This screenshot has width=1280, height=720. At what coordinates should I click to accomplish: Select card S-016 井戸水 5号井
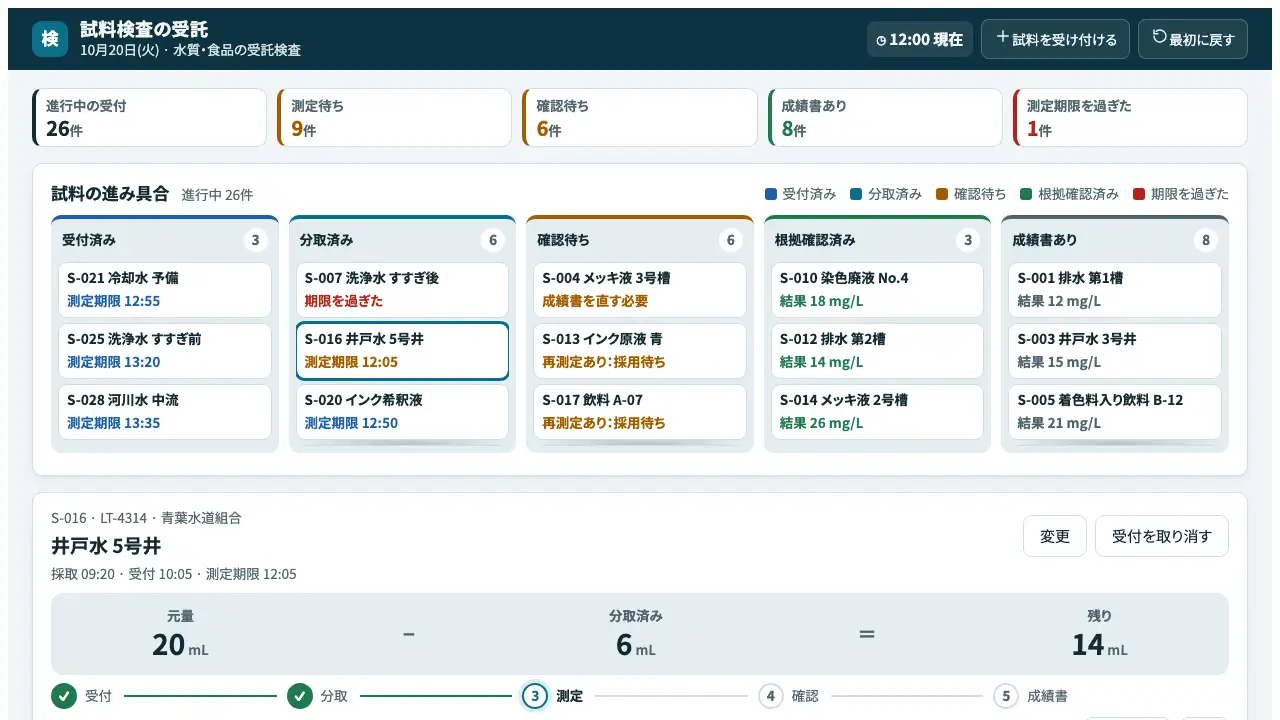[x=402, y=351]
